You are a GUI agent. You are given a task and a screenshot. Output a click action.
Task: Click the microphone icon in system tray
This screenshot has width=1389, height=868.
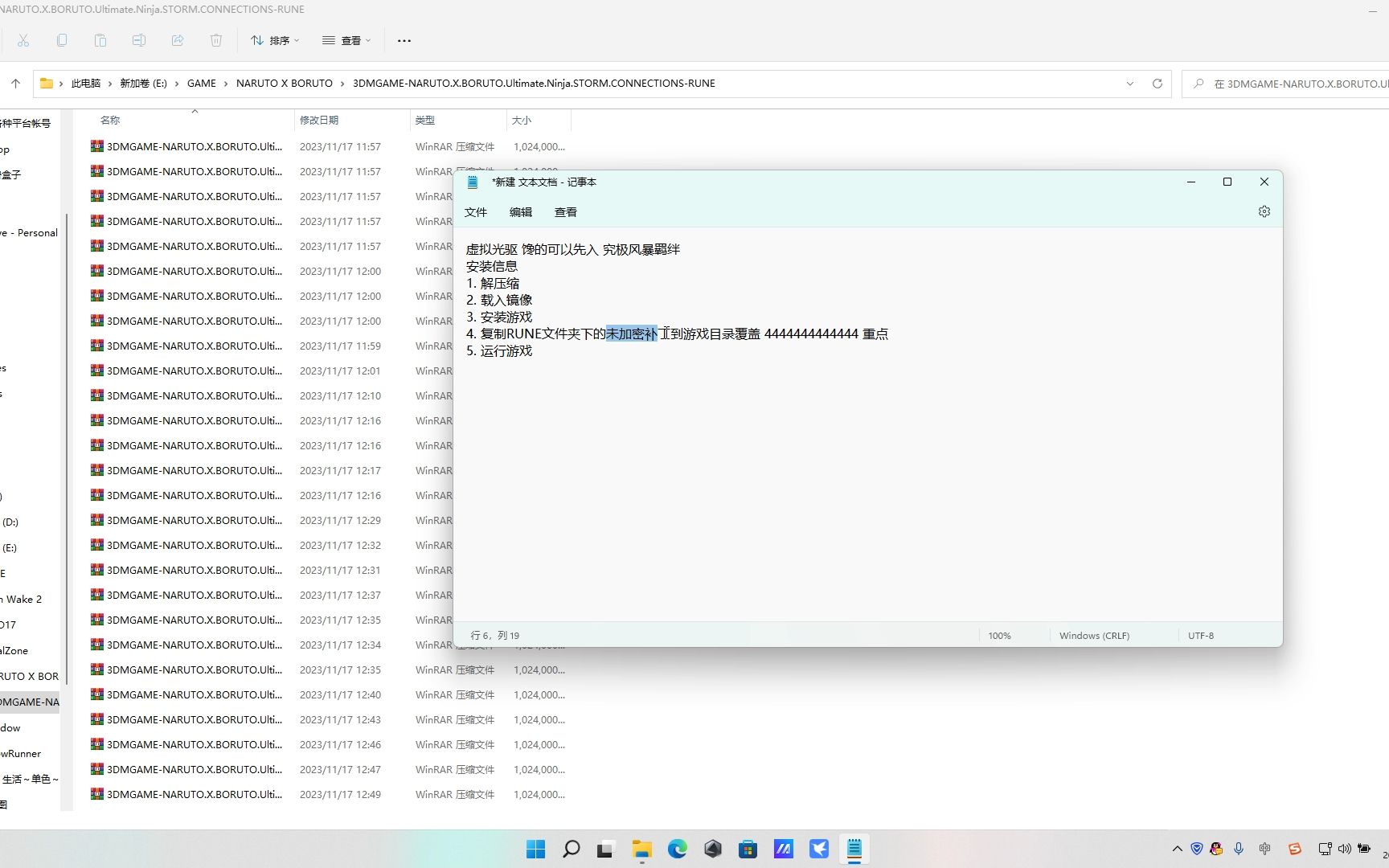[1239, 849]
